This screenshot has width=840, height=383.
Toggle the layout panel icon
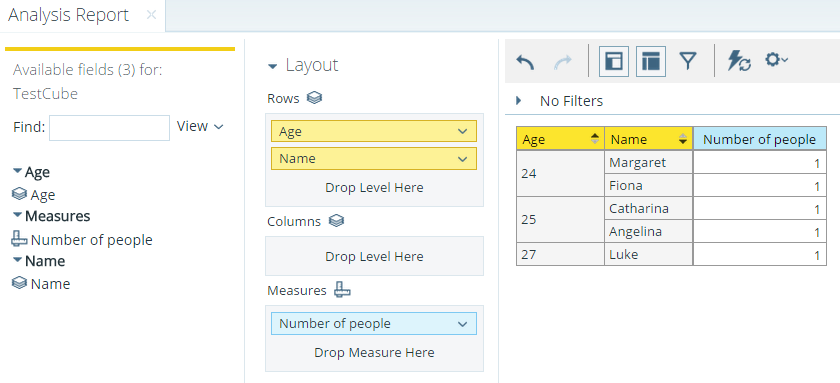(x=651, y=62)
